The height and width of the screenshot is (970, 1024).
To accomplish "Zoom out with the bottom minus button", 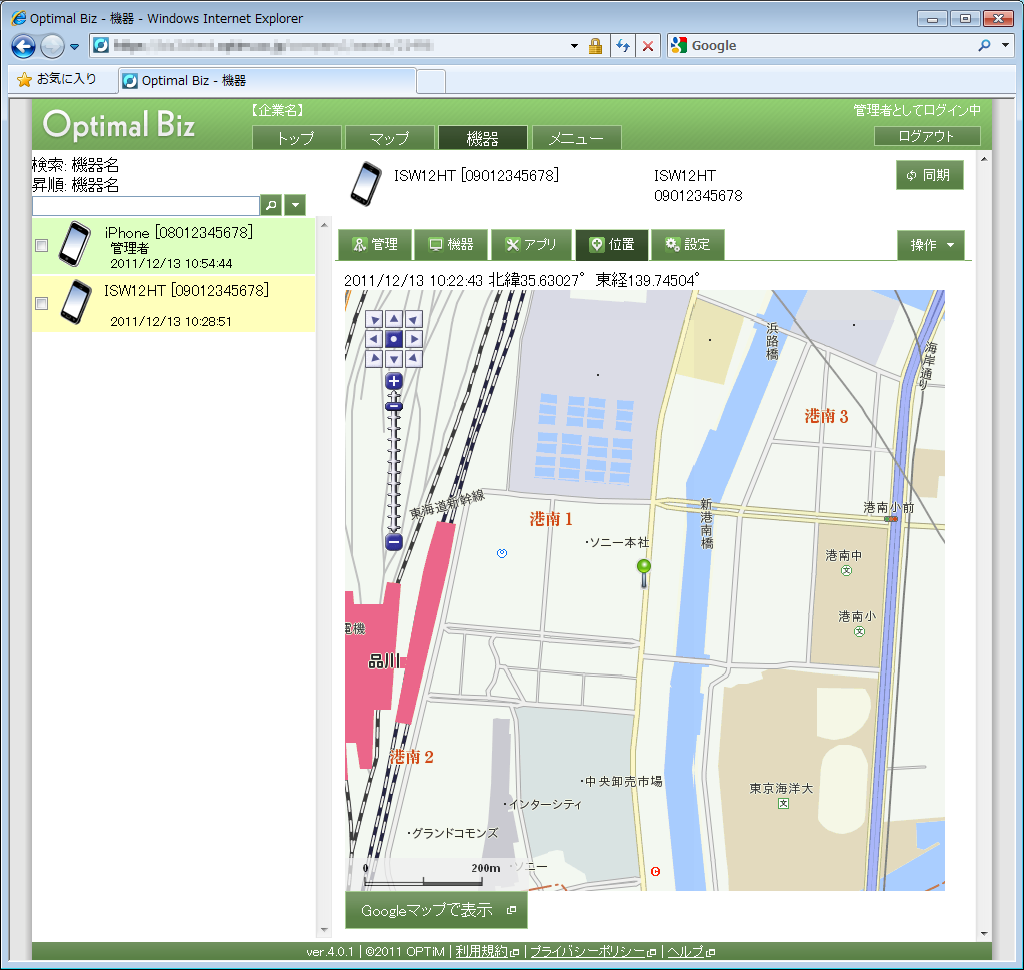I will 394,542.
